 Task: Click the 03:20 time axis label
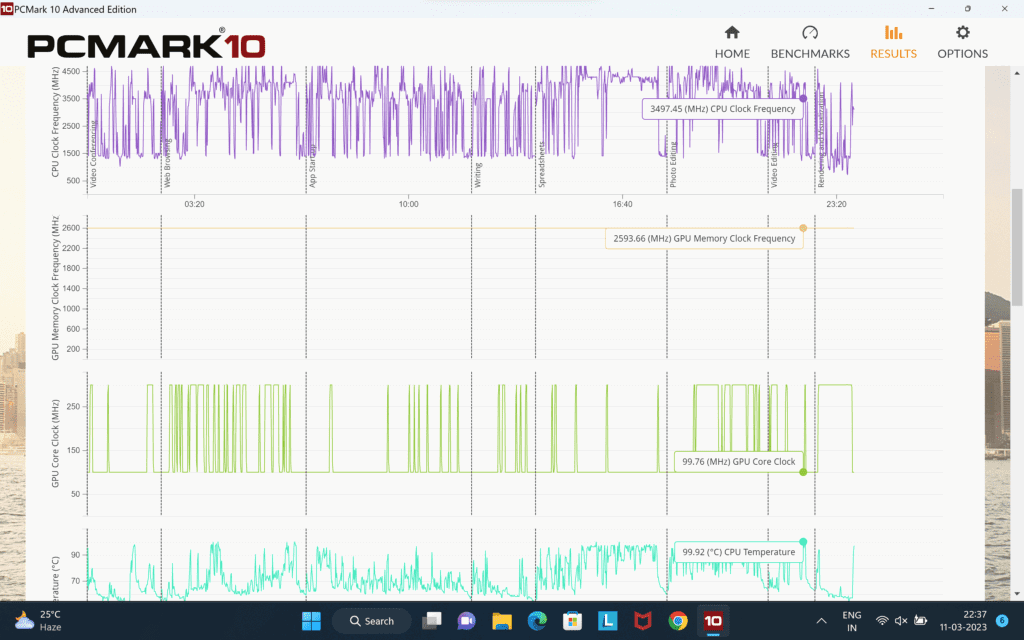pyautogui.click(x=194, y=204)
